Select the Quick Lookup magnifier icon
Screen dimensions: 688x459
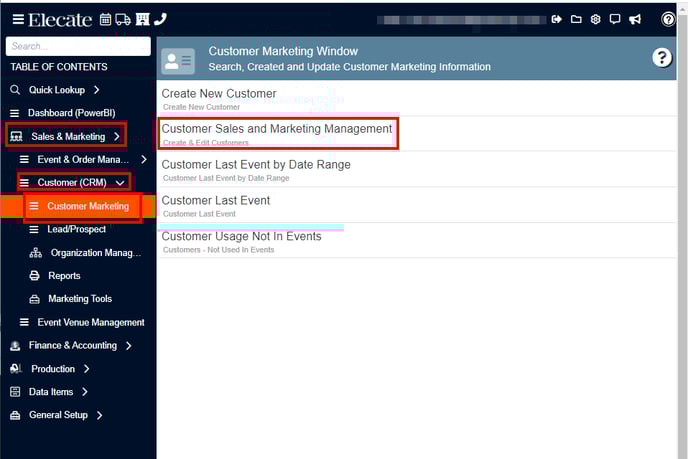point(15,90)
